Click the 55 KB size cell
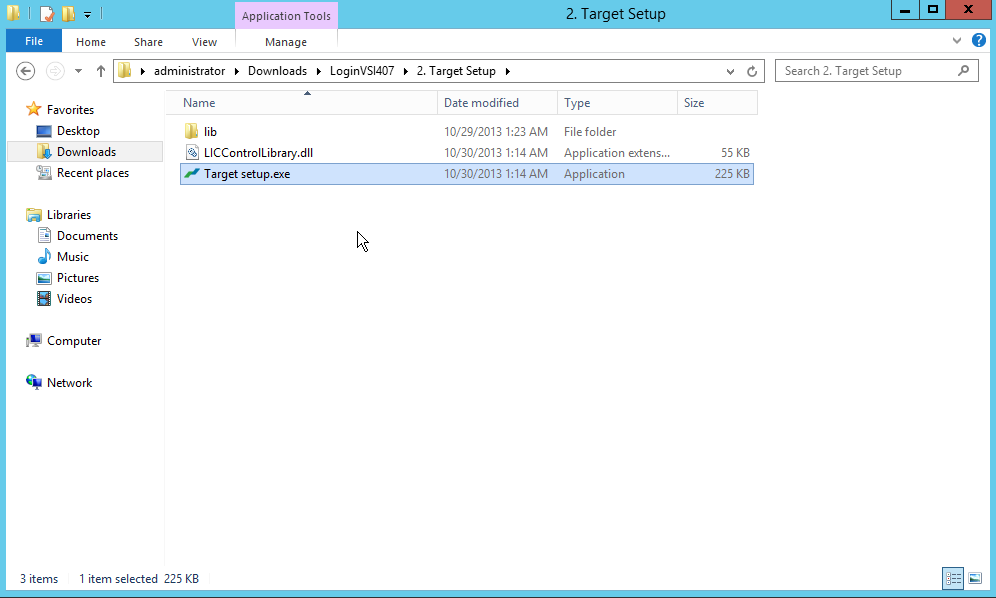Viewport: 996px width, 598px height. point(735,153)
